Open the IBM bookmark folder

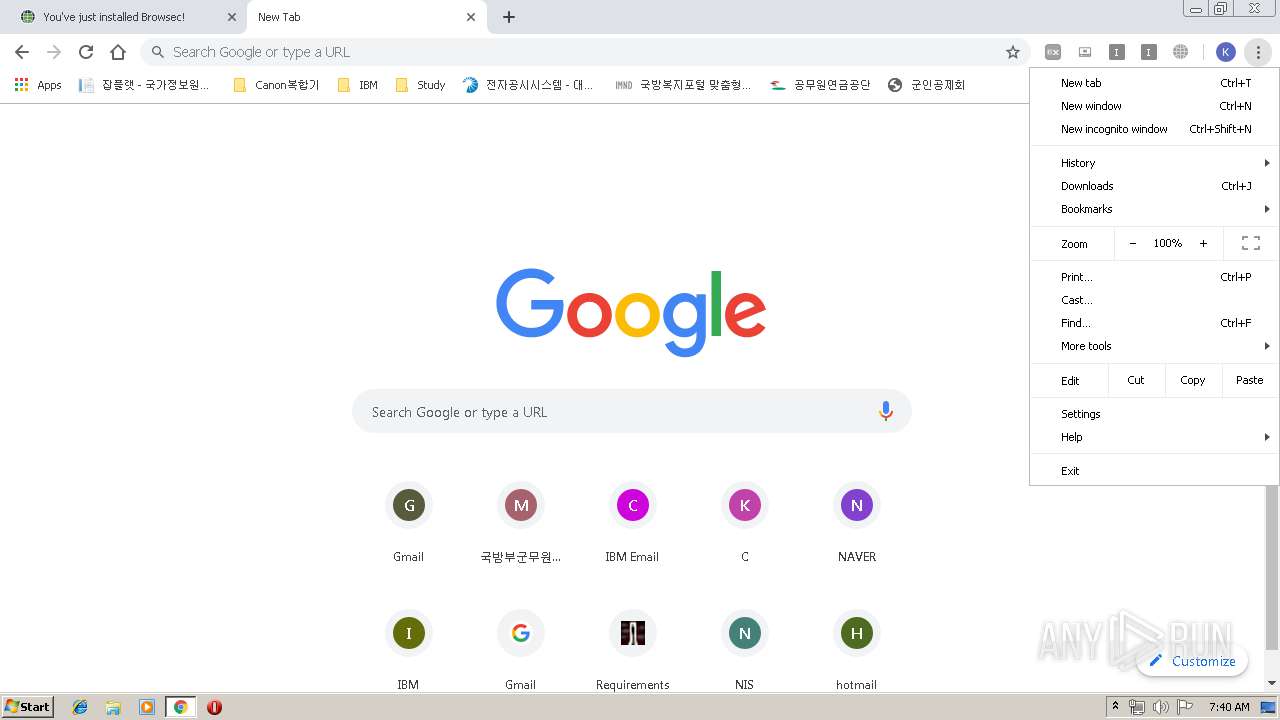pos(358,85)
